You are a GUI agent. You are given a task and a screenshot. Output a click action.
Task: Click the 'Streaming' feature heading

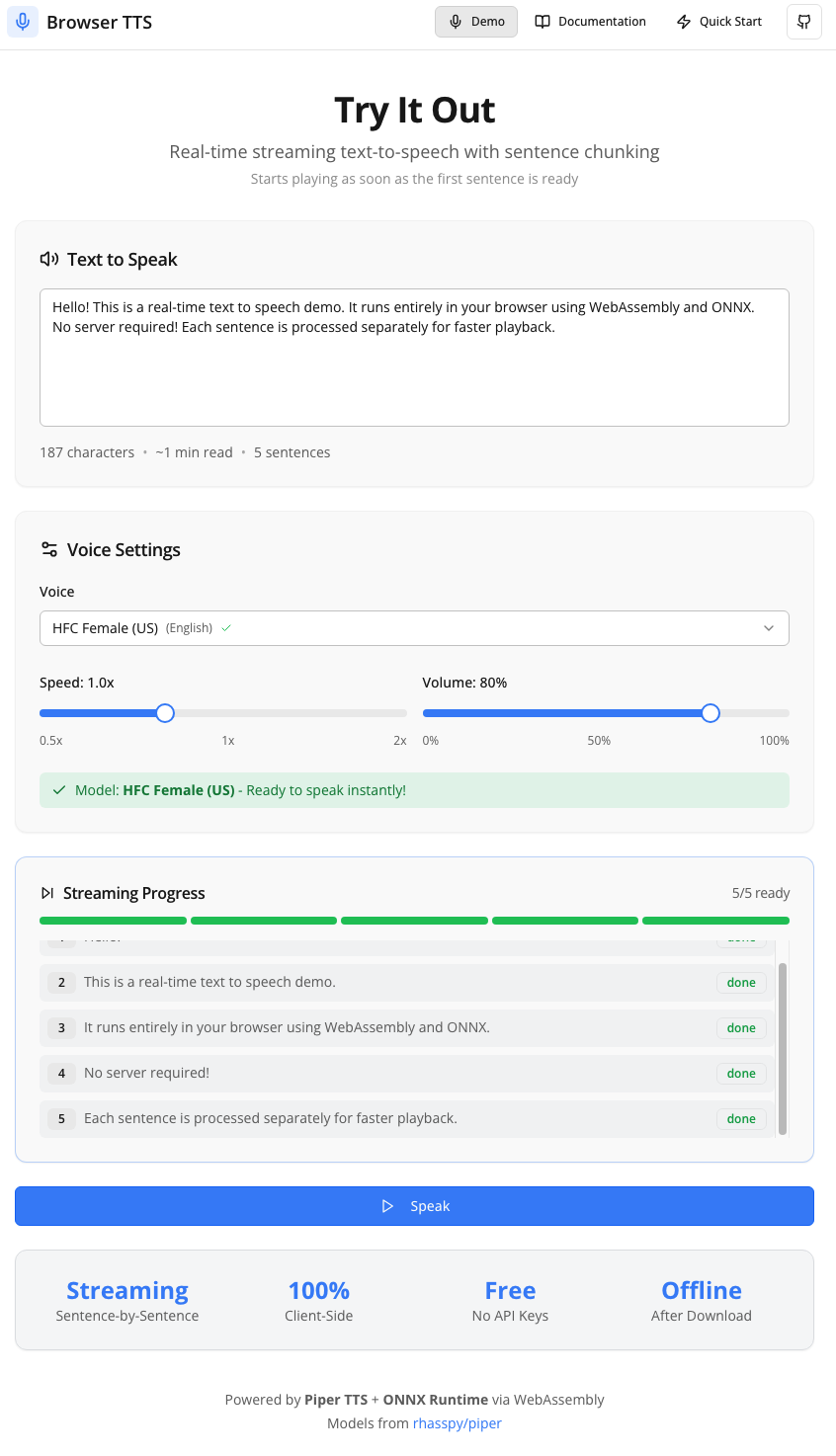tap(127, 1291)
